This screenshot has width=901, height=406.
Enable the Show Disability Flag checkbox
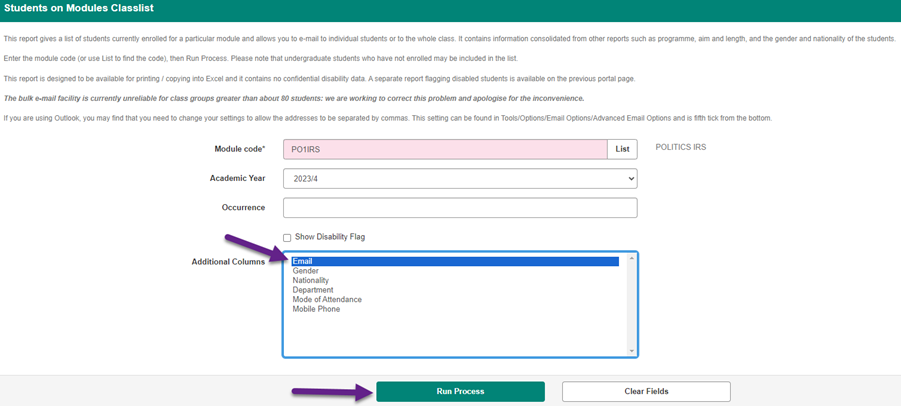[288, 237]
